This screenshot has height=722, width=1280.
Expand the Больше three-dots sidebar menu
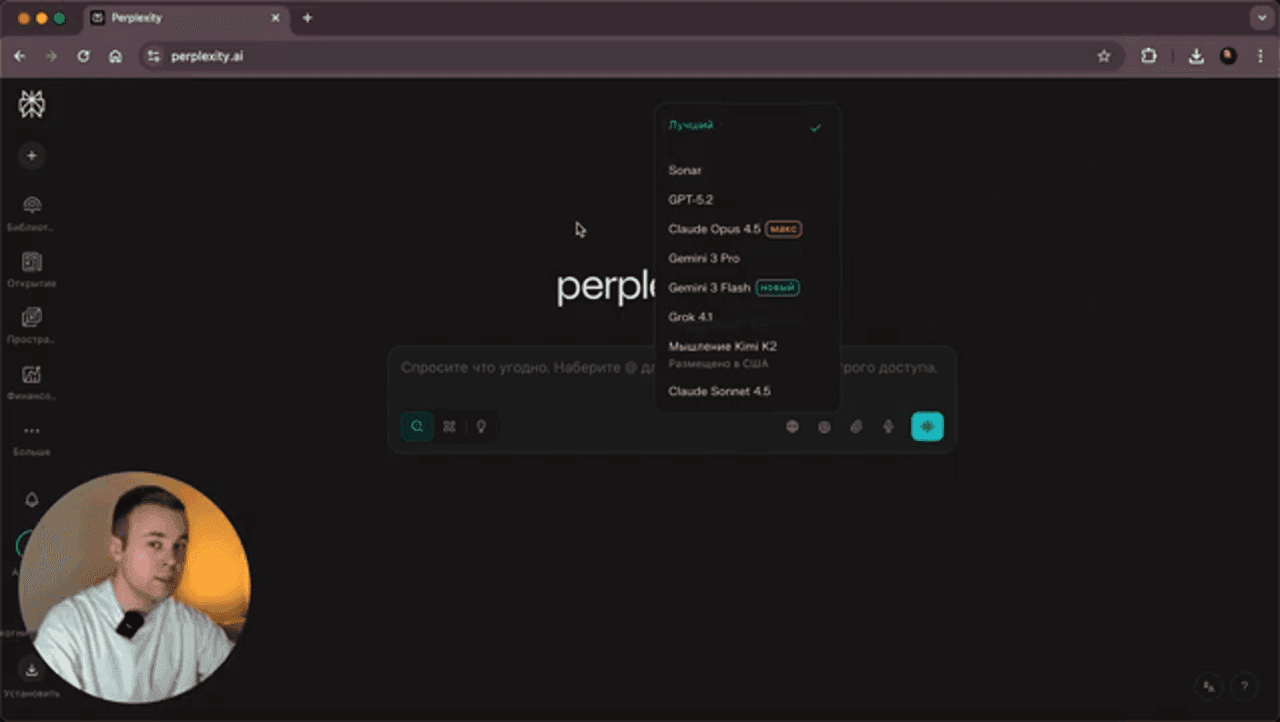[32, 439]
